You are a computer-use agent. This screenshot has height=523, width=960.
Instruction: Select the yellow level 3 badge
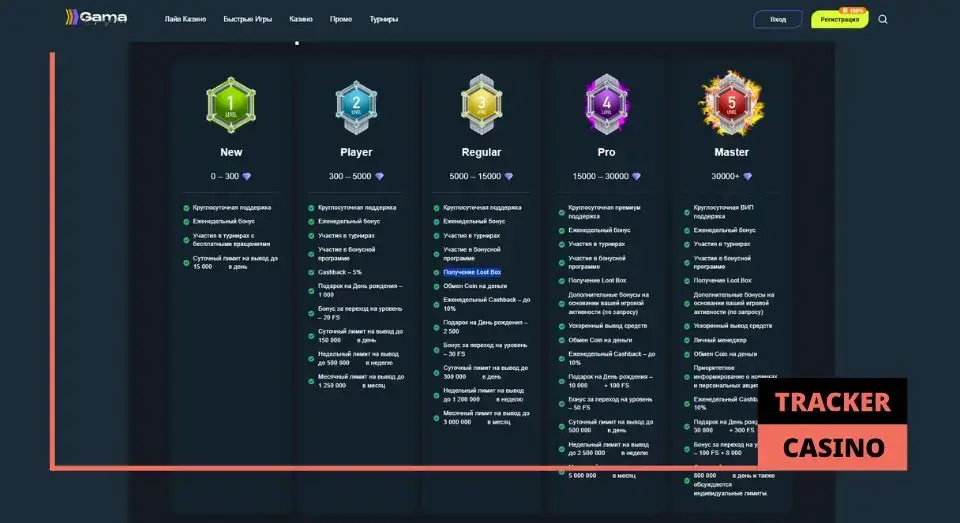coord(481,105)
